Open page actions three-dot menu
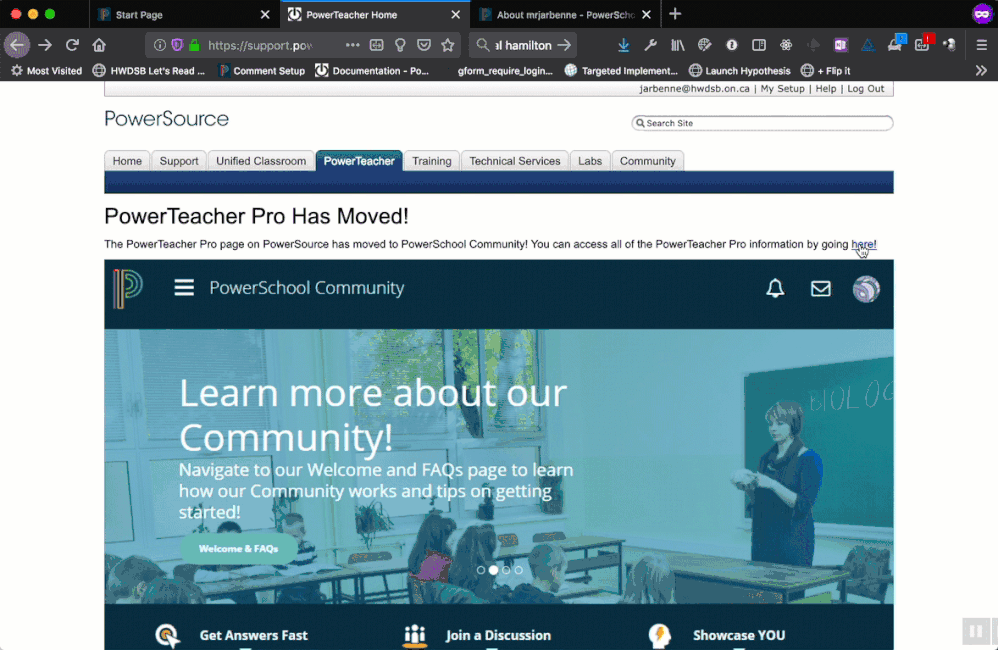Image resolution: width=998 pixels, height=650 pixels. tap(353, 45)
